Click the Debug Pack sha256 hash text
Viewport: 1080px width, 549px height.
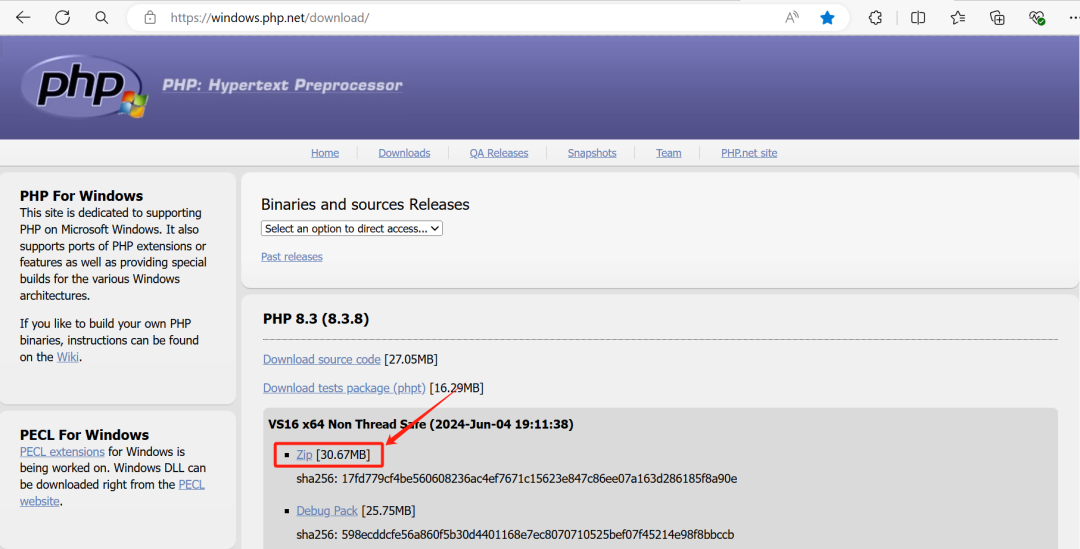coord(515,535)
